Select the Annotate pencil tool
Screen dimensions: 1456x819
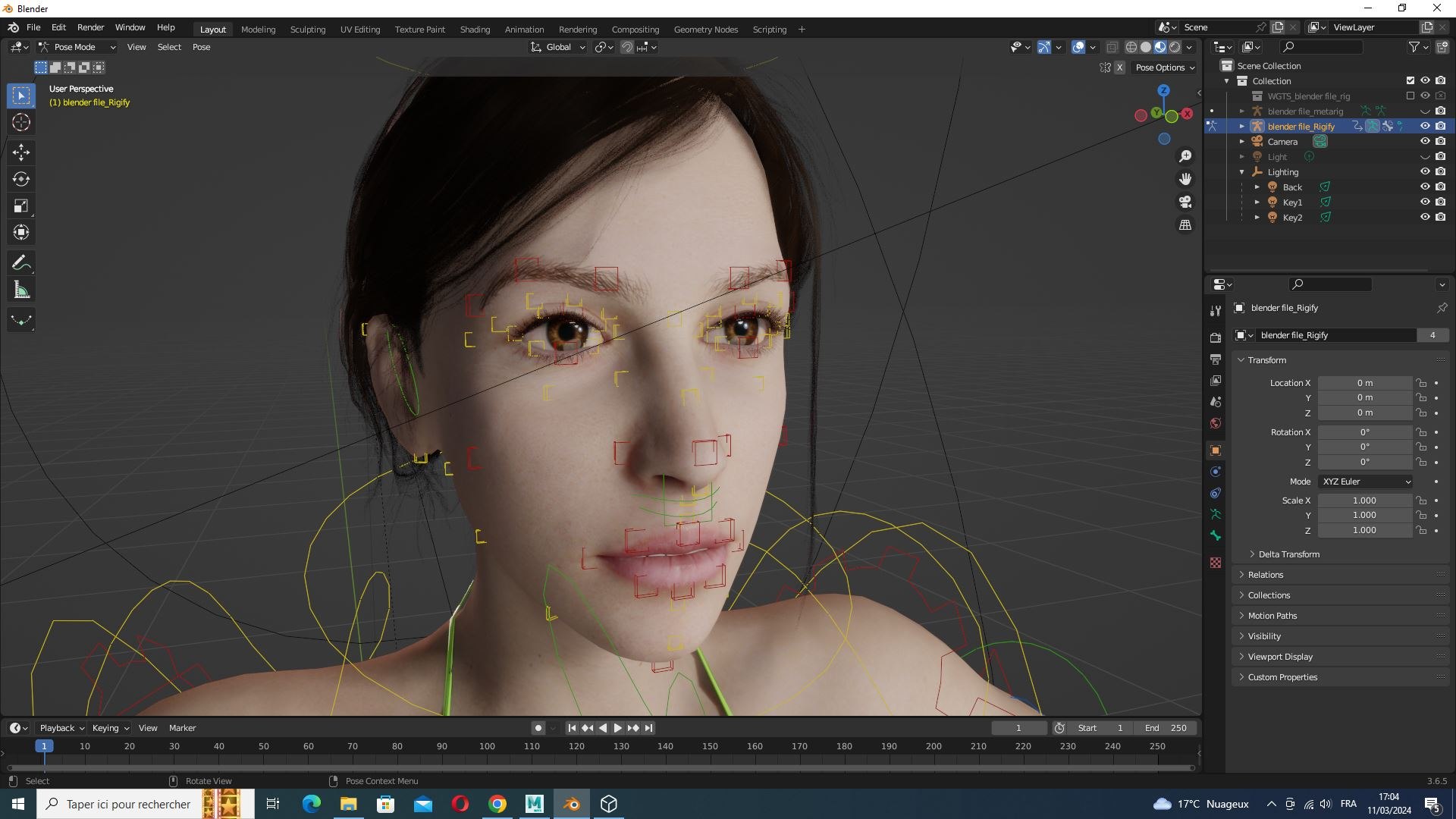pyautogui.click(x=21, y=263)
